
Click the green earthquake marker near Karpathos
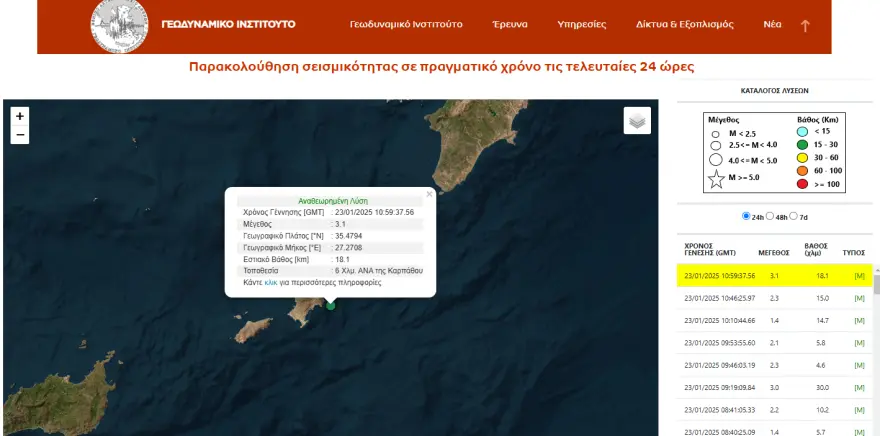[331, 305]
